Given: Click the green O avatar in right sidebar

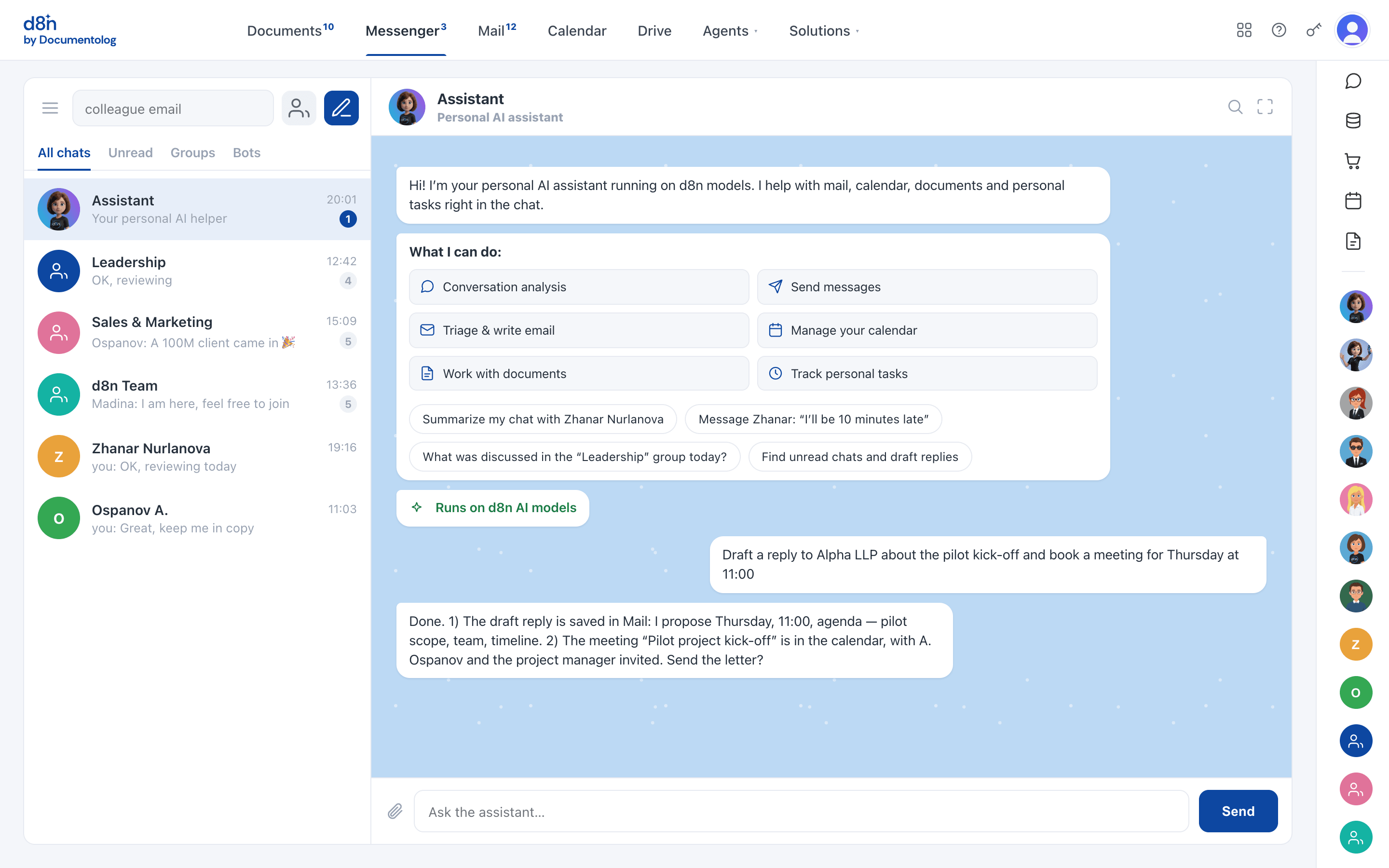Looking at the screenshot, I should click(1356, 692).
